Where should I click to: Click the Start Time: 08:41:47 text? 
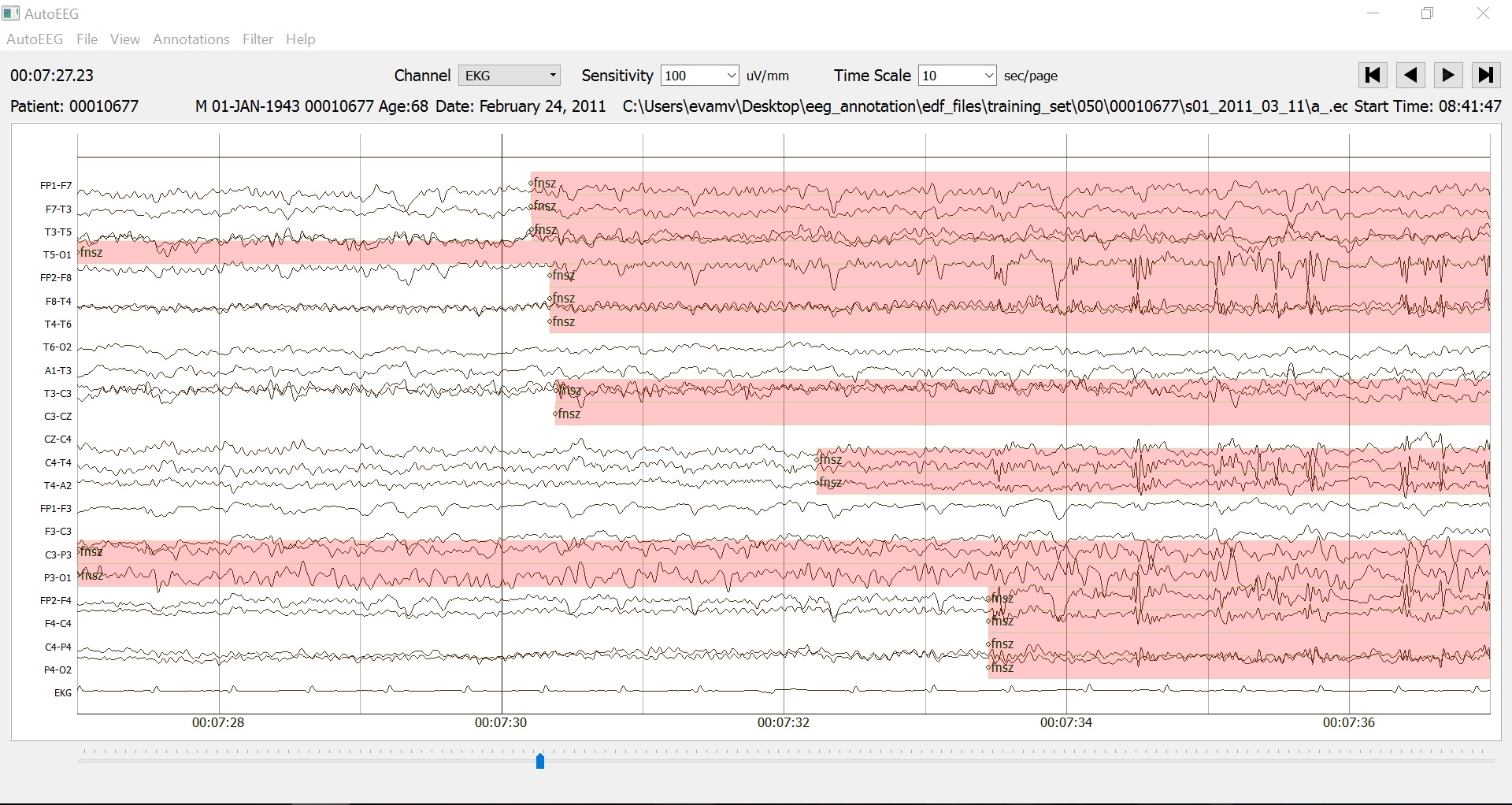(1428, 106)
